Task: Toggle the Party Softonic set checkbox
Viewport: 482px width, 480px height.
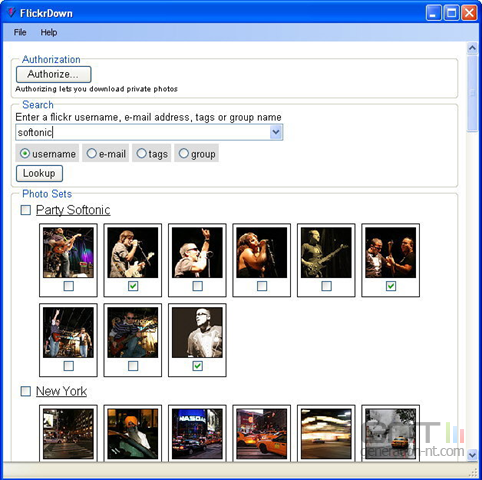Action: coord(26,210)
